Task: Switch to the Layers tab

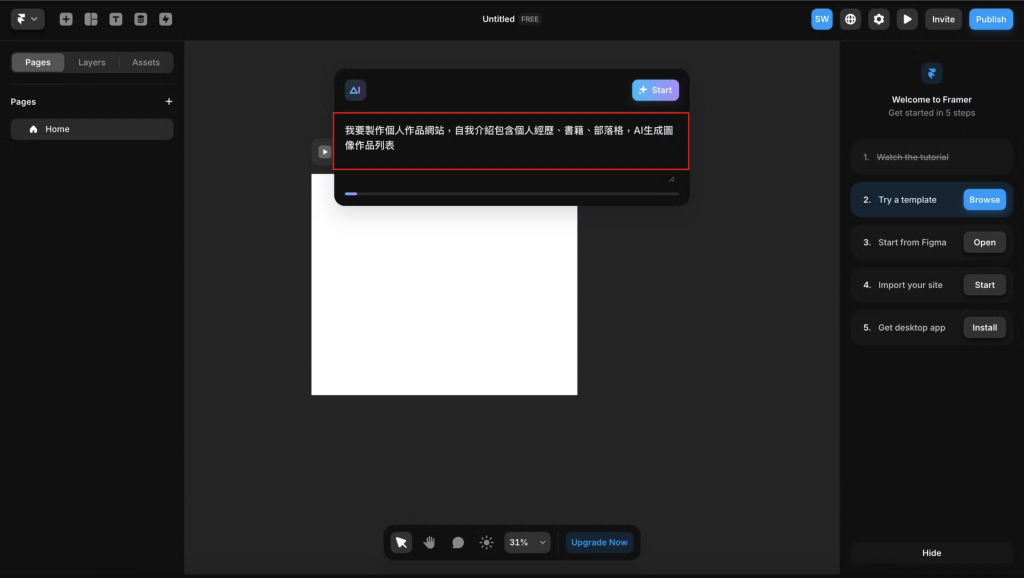Action: (91, 62)
